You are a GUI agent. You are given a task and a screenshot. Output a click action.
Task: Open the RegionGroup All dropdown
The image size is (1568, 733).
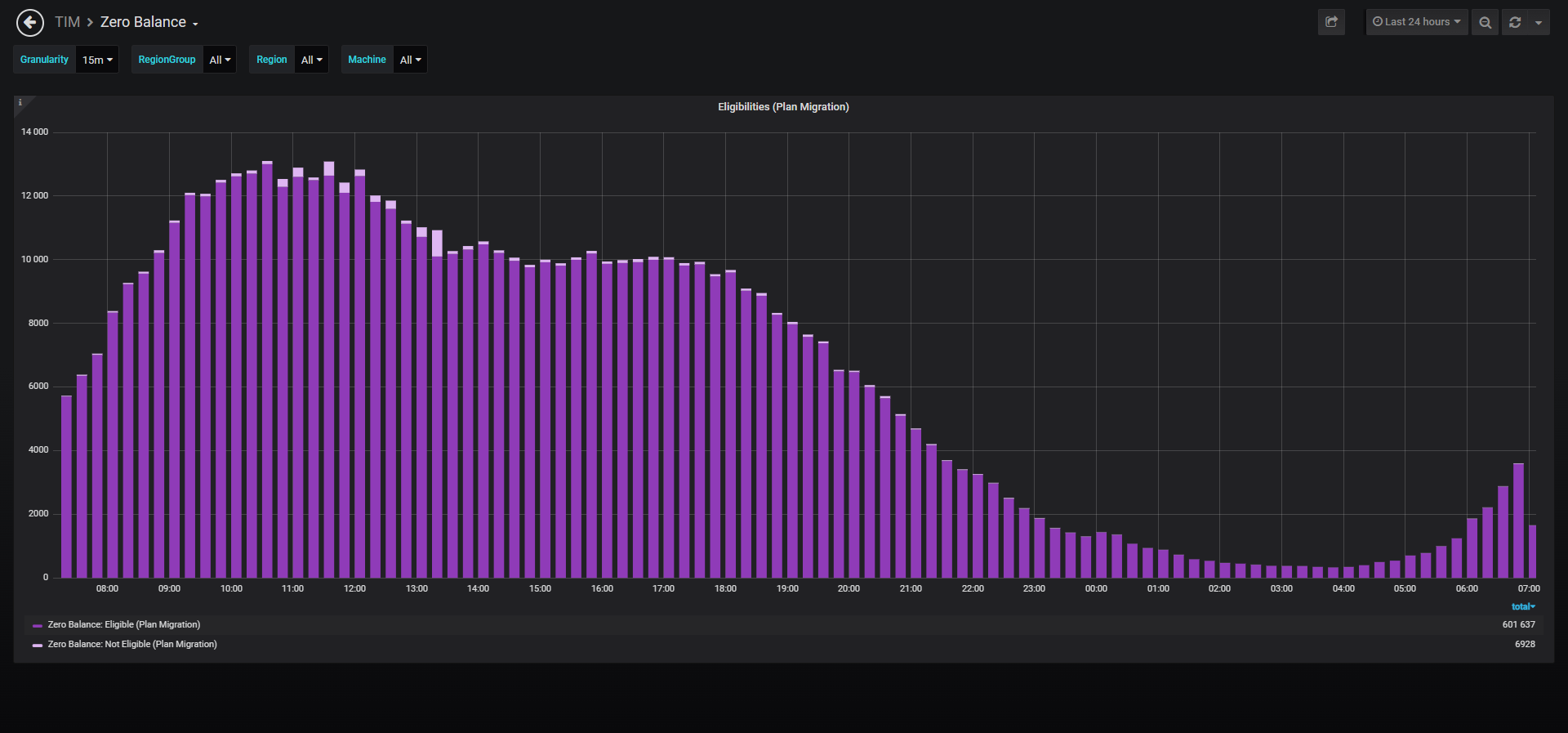tap(220, 60)
